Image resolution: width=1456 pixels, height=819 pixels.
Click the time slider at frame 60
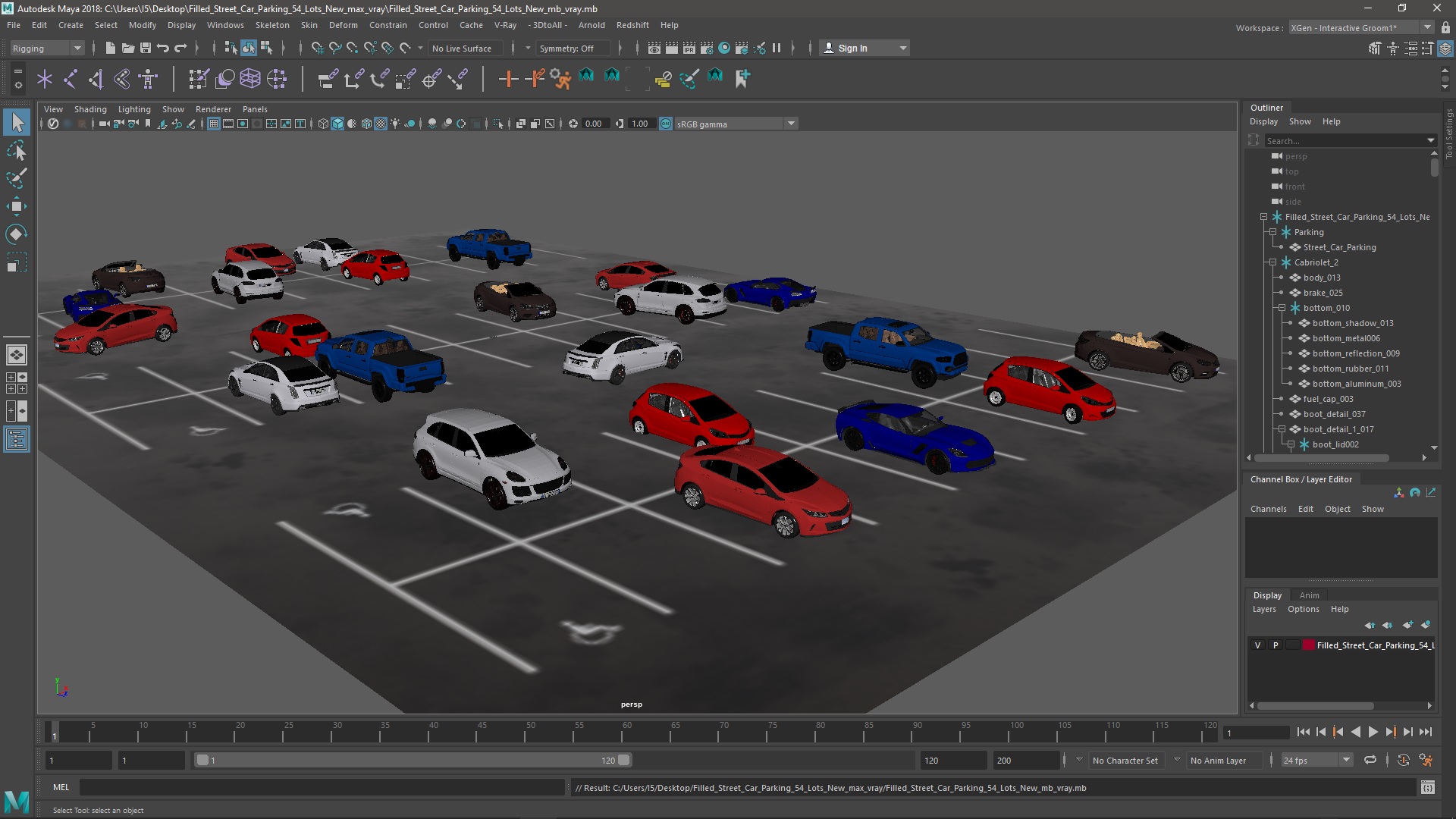[x=627, y=733]
